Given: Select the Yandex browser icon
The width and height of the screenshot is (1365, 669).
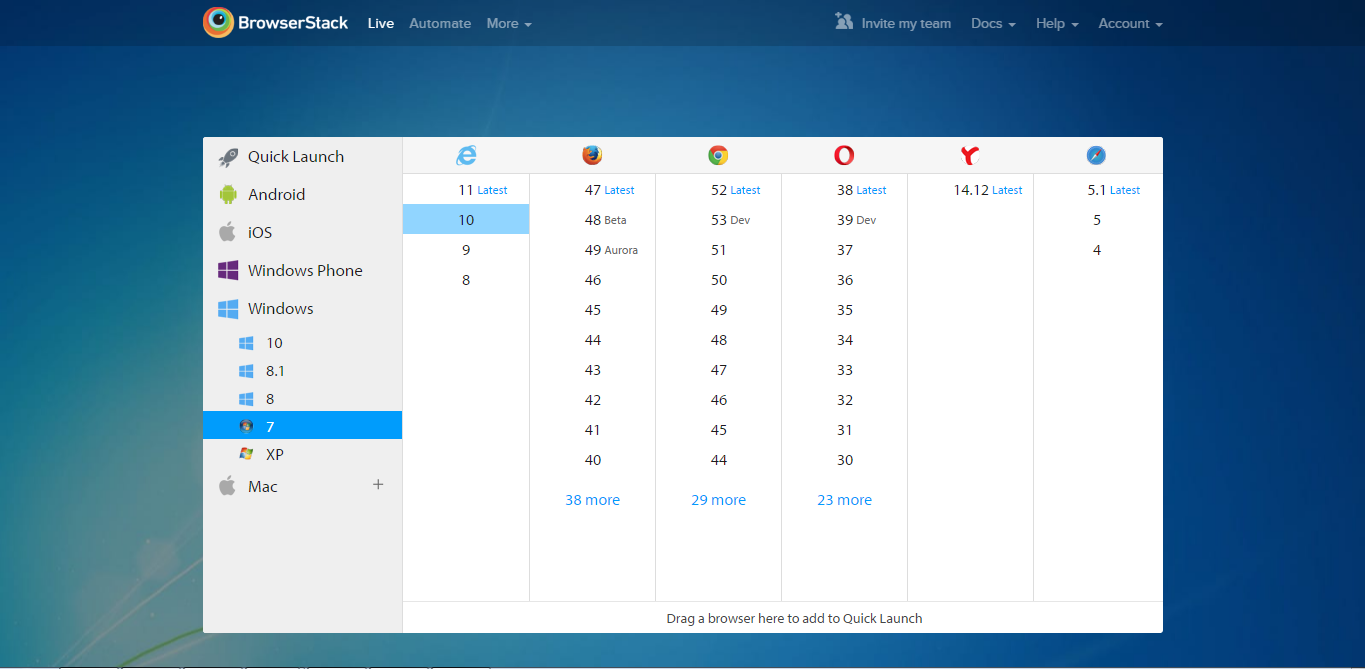Looking at the screenshot, I should [970, 155].
